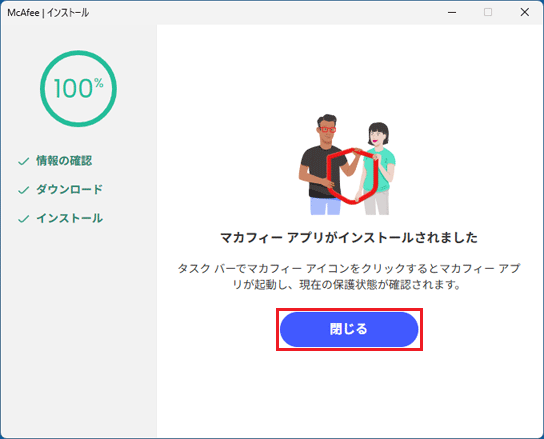544x439 pixels.
Task: Close the McAfee installer window
Action: click(x=525, y=12)
